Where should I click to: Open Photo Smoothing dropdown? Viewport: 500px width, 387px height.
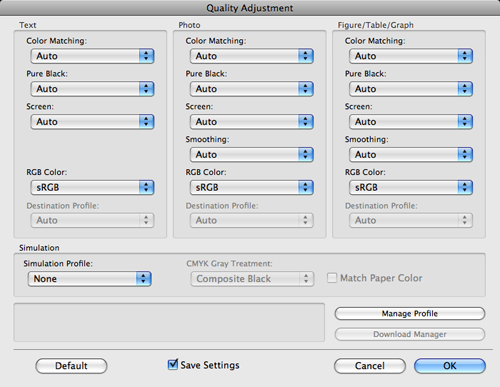point(252,155)
